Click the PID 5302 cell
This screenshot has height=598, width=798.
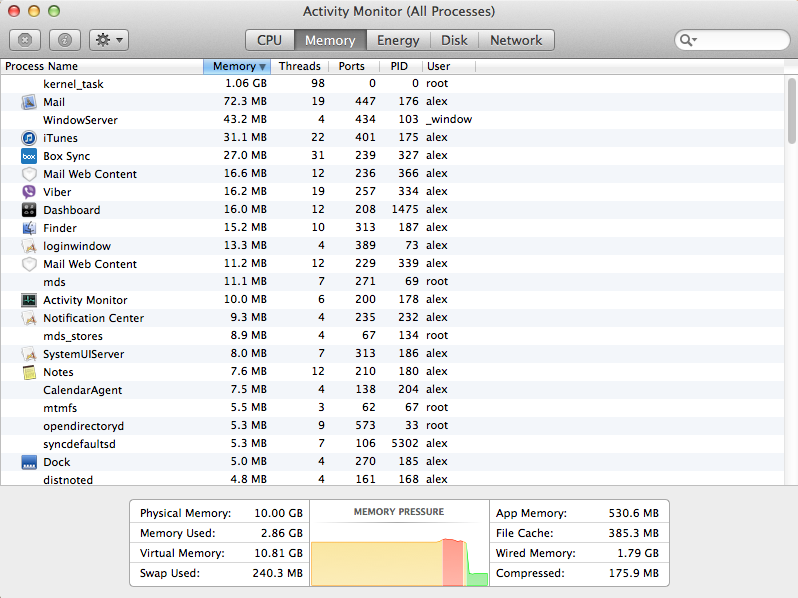click(405, 443)
